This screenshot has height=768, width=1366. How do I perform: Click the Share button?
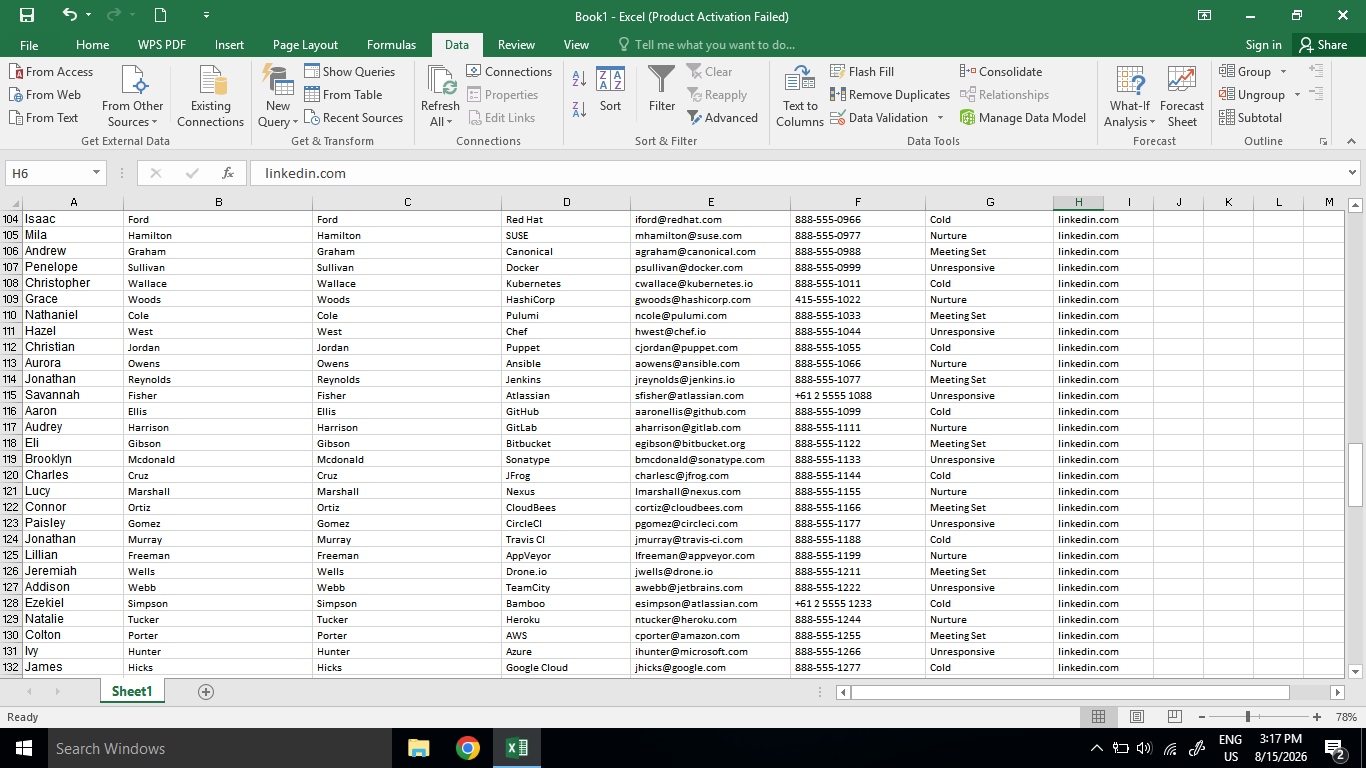coord(1323,45)
